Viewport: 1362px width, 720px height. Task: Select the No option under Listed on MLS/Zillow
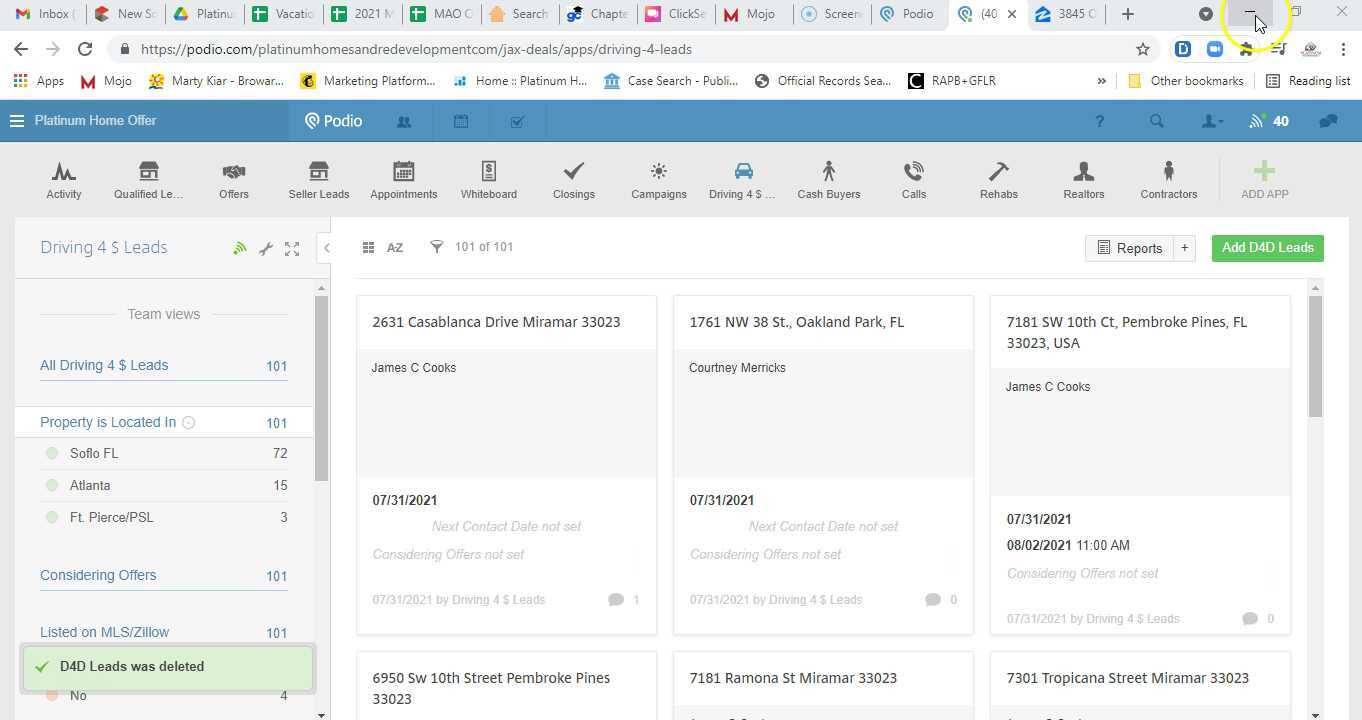click(79, 695)
